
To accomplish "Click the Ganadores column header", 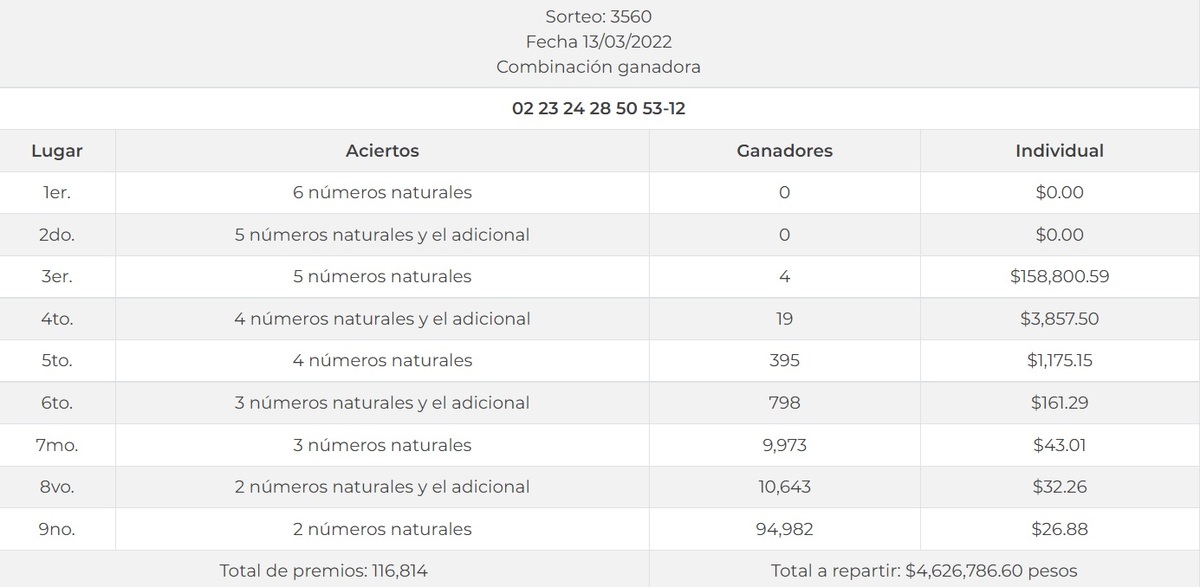I will click(784, 151).
